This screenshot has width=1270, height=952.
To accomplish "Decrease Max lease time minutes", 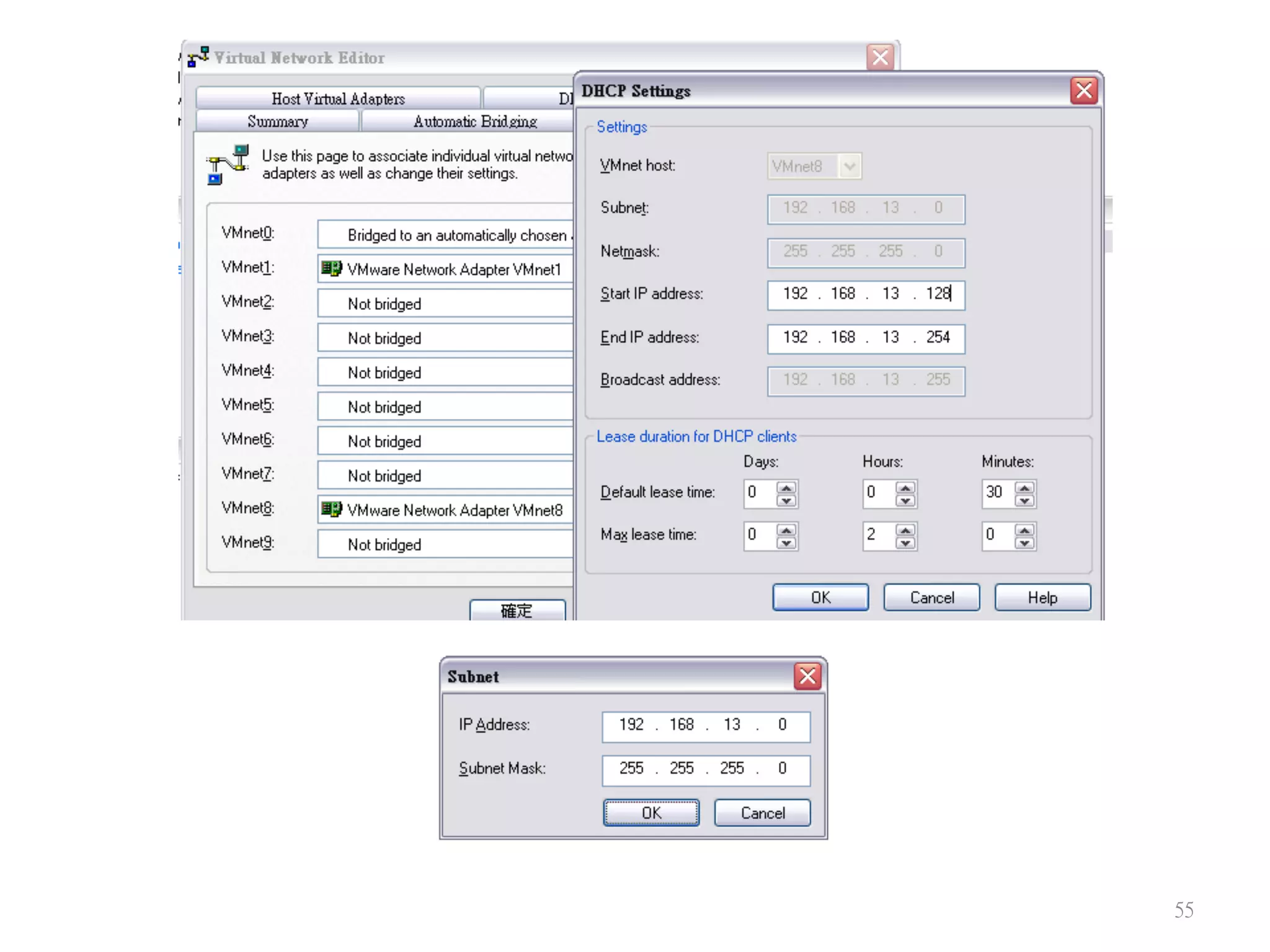I will (1024, 543).
